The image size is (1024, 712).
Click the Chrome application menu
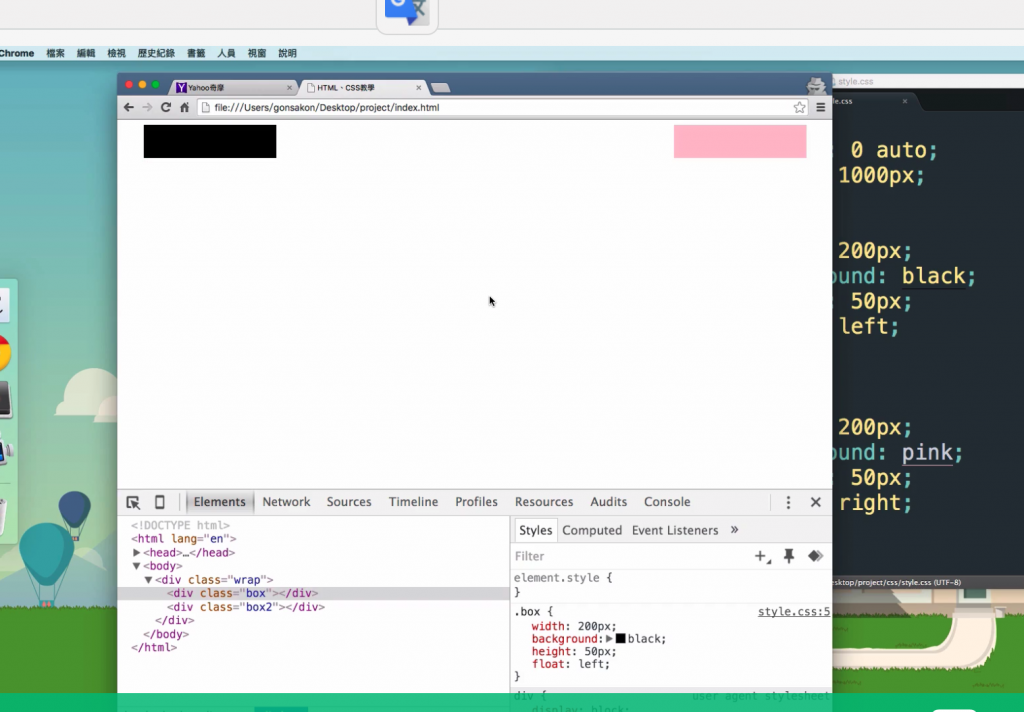(x=16, y=53)
